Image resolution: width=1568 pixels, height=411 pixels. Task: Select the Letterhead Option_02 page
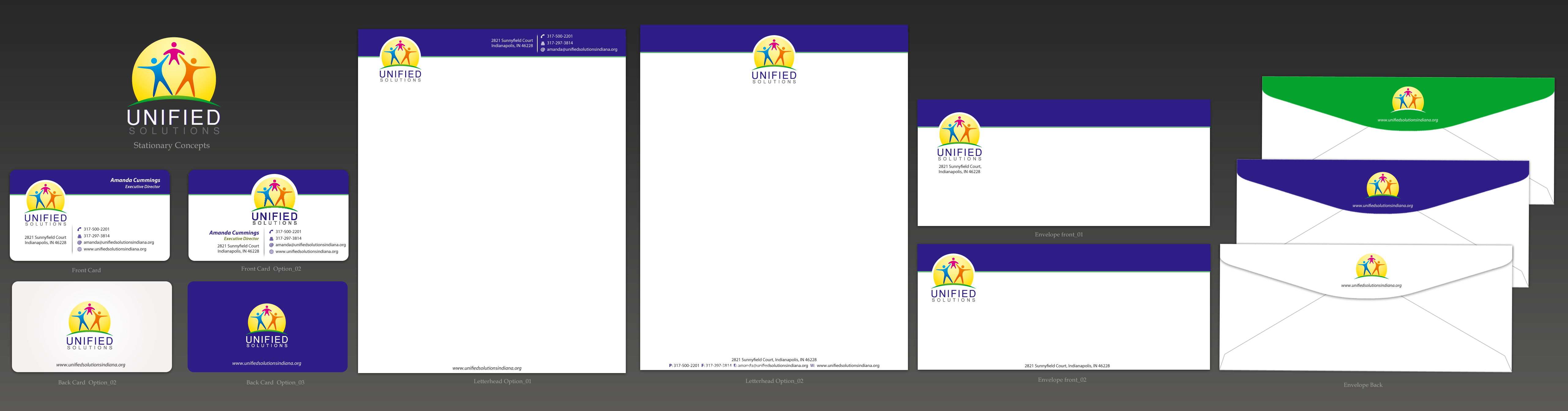pos(774,207)
